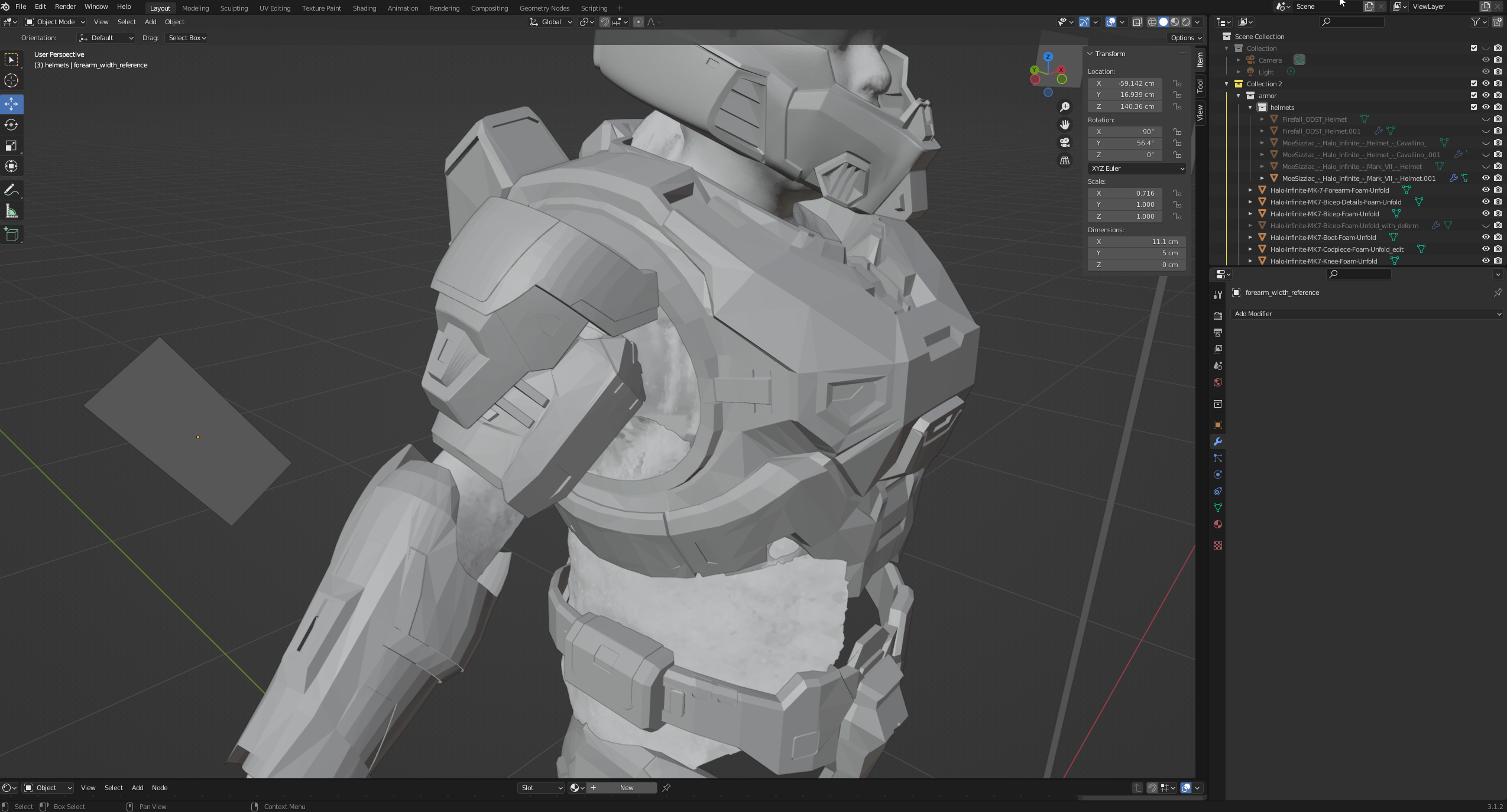The image size is (1507, 812).
Task: Open the World properties tab icon
Action: click(1218, 382)
